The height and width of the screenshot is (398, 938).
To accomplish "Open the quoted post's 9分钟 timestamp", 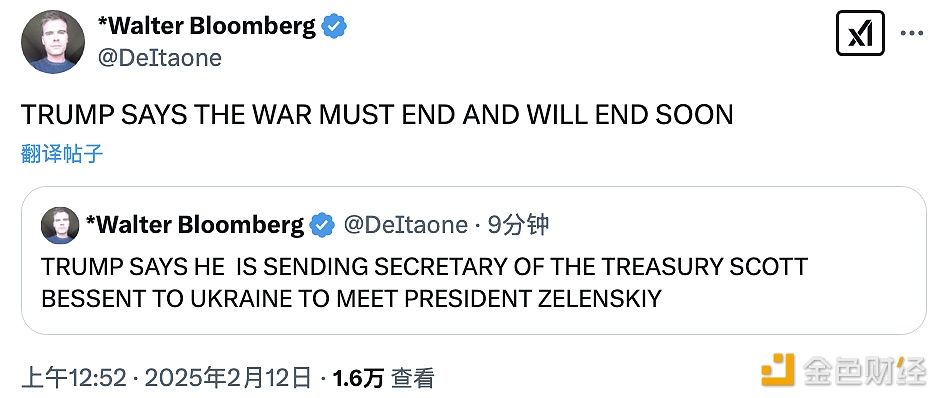I will click(x=518, y=225).
